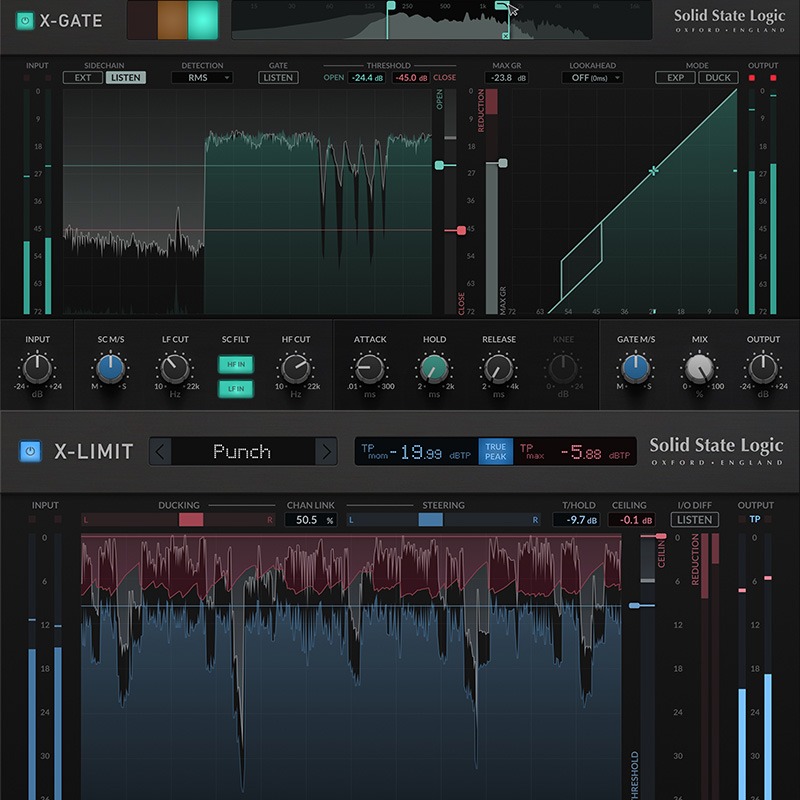Click the output TP indicator label
Viewport: 800px width, 800px height.
755,519
